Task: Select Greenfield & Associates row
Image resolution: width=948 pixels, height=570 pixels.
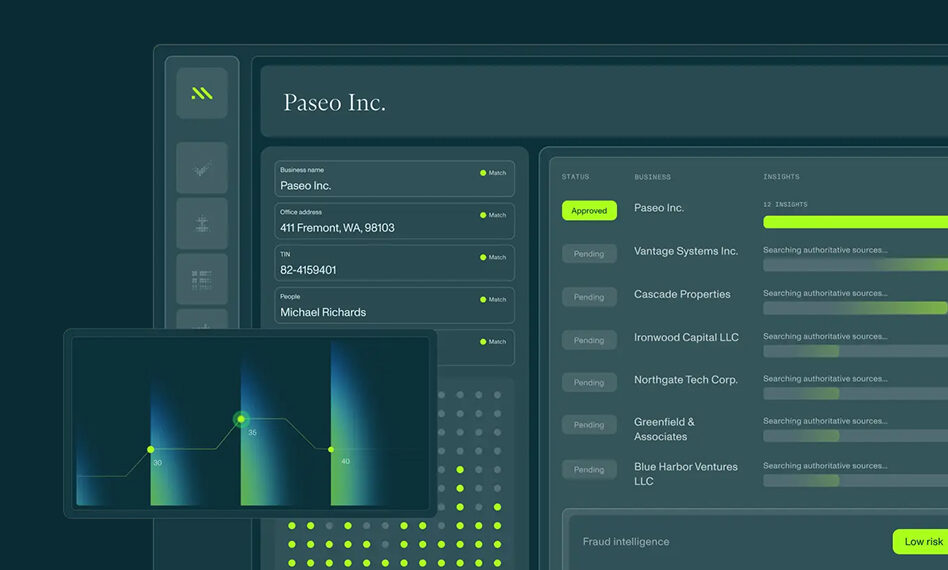Action: (664, 429)
